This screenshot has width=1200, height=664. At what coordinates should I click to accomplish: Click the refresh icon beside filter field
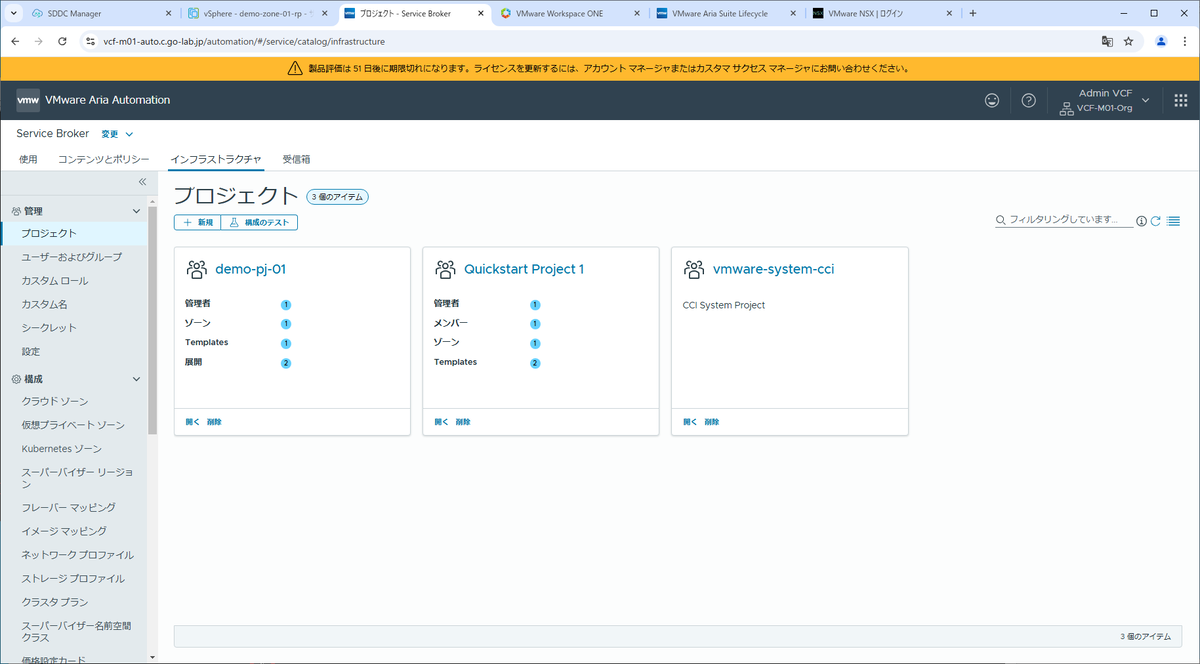click(x=1156, y=221)
